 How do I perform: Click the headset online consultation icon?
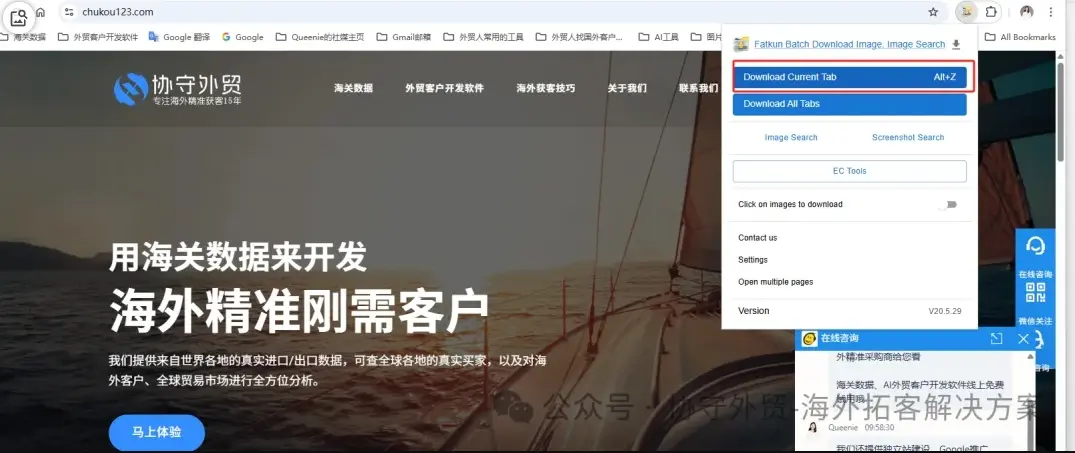coord(1036,246)
